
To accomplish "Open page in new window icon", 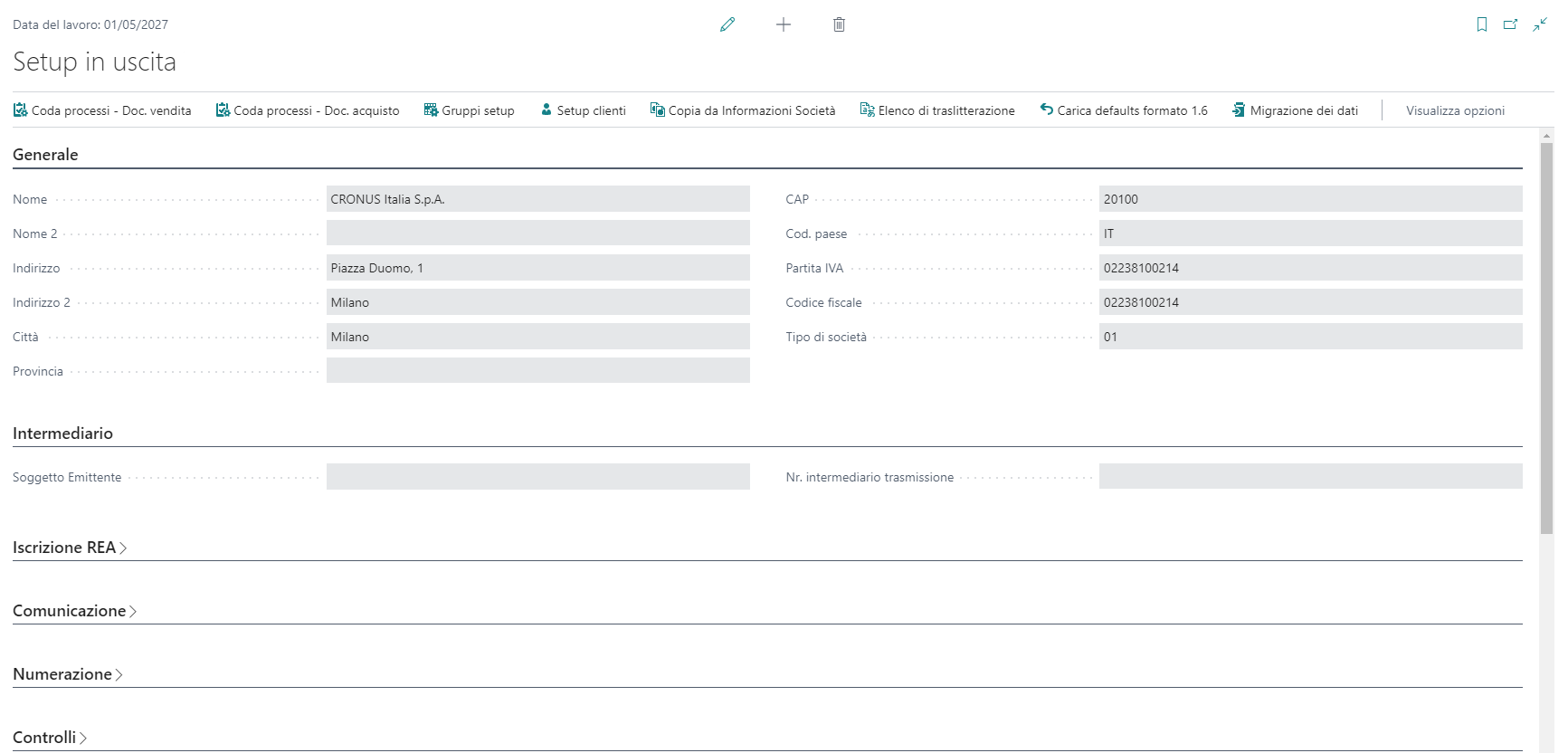I will click(1510, 24).
